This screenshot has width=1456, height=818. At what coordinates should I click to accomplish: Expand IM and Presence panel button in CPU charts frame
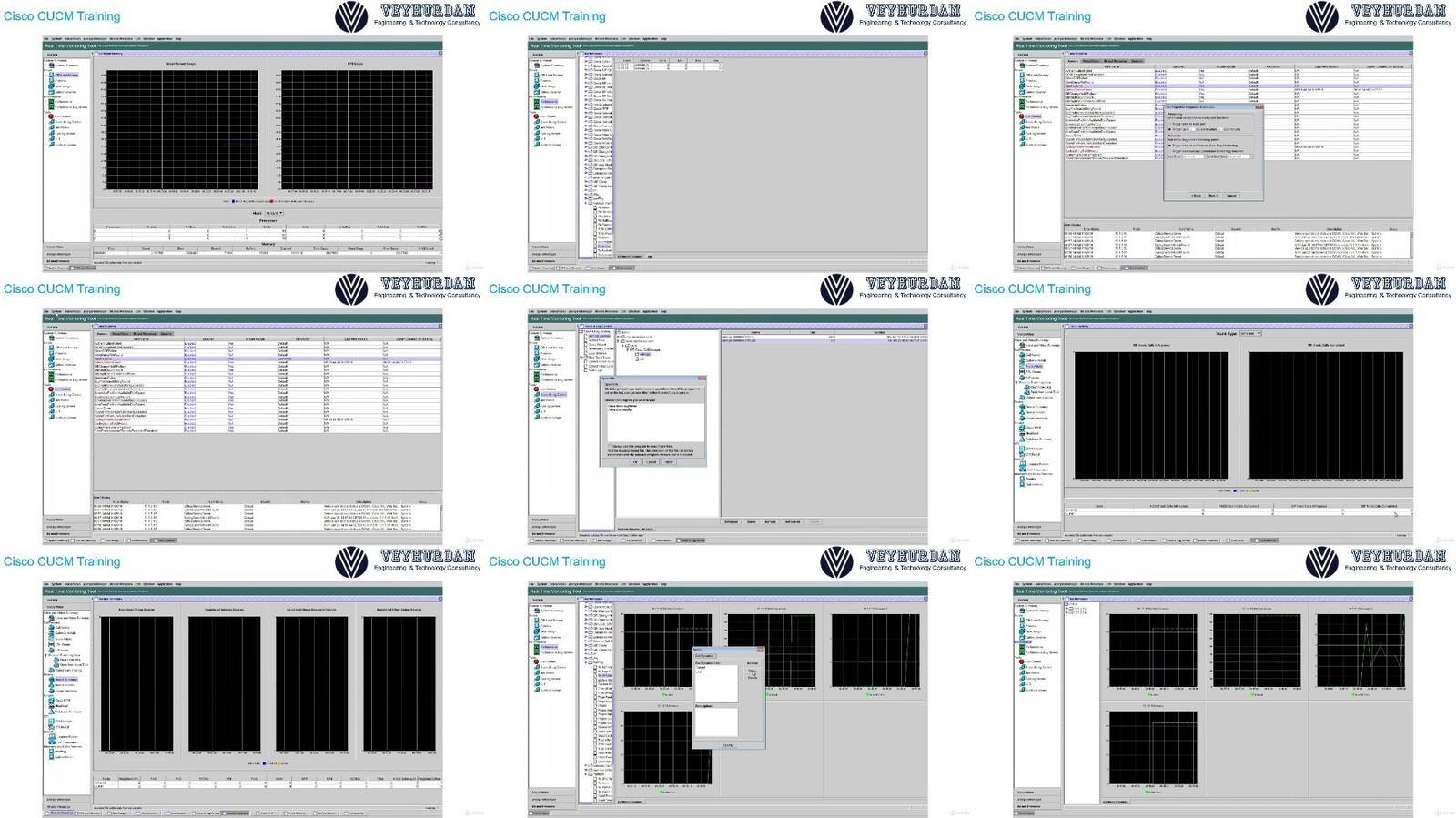[x=67, y=261]
